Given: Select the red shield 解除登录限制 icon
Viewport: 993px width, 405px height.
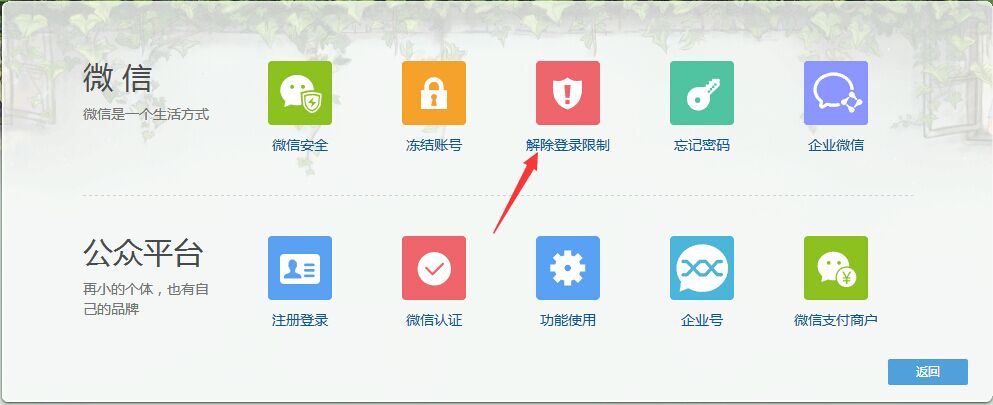Looking at the screenshot, I should tap(568, 93).
